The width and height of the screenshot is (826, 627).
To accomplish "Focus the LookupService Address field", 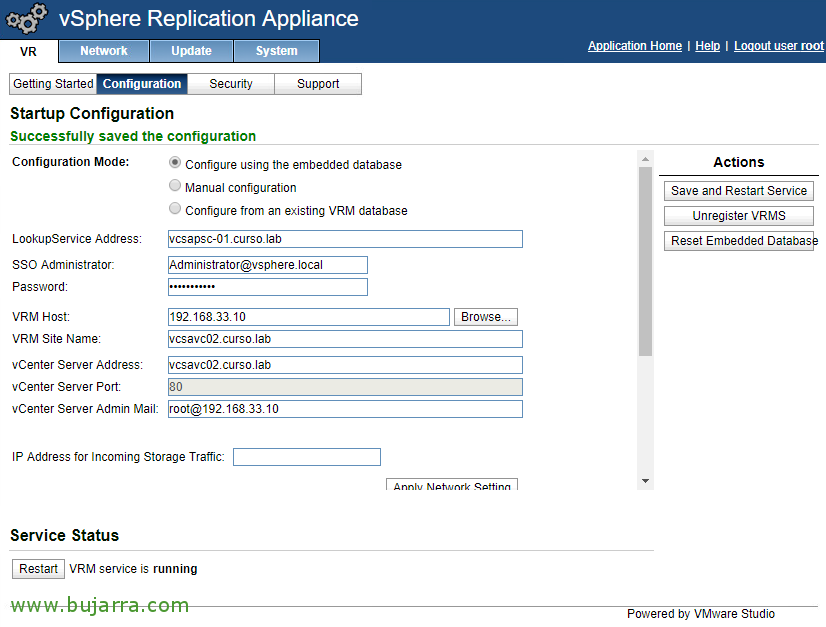I will coord(345,239).
